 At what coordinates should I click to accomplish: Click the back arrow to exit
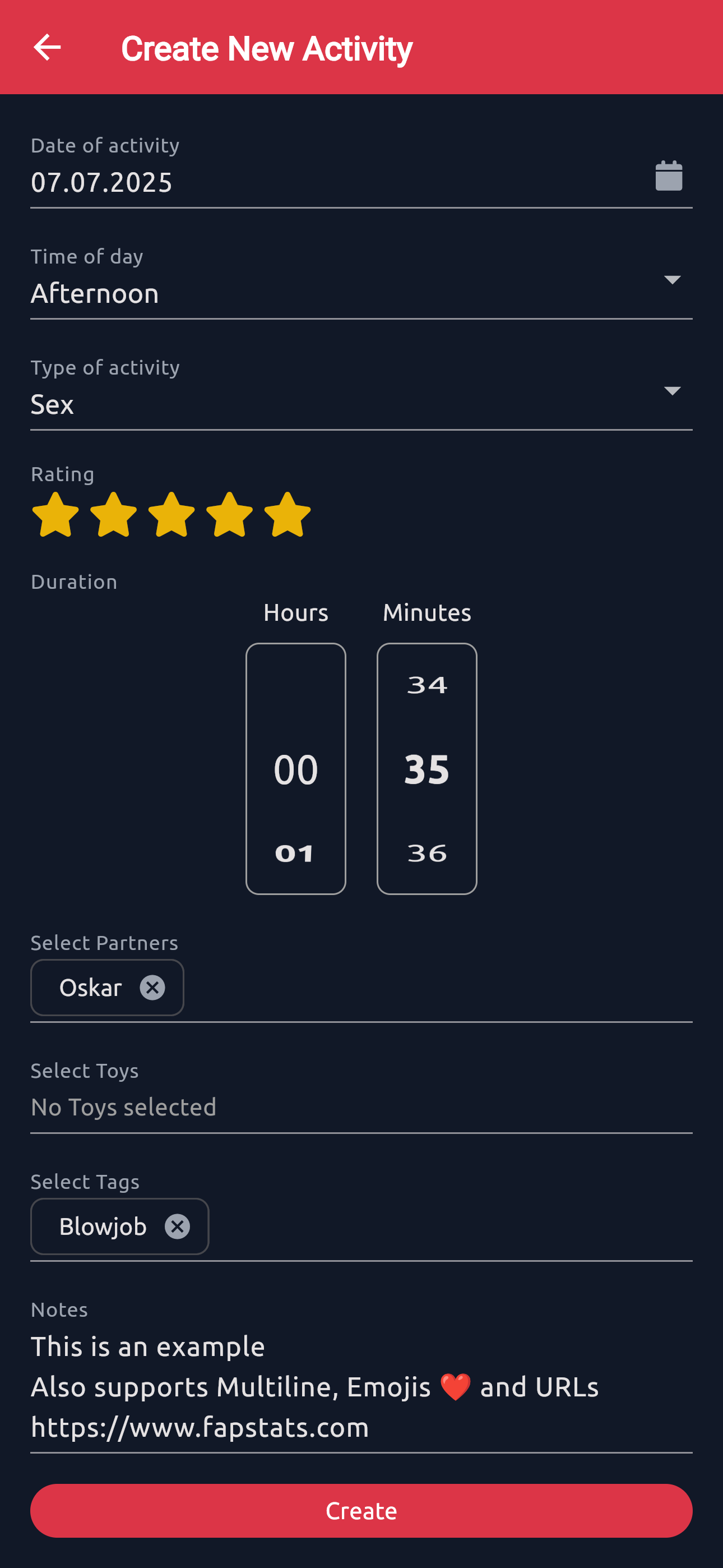[48, 47]
